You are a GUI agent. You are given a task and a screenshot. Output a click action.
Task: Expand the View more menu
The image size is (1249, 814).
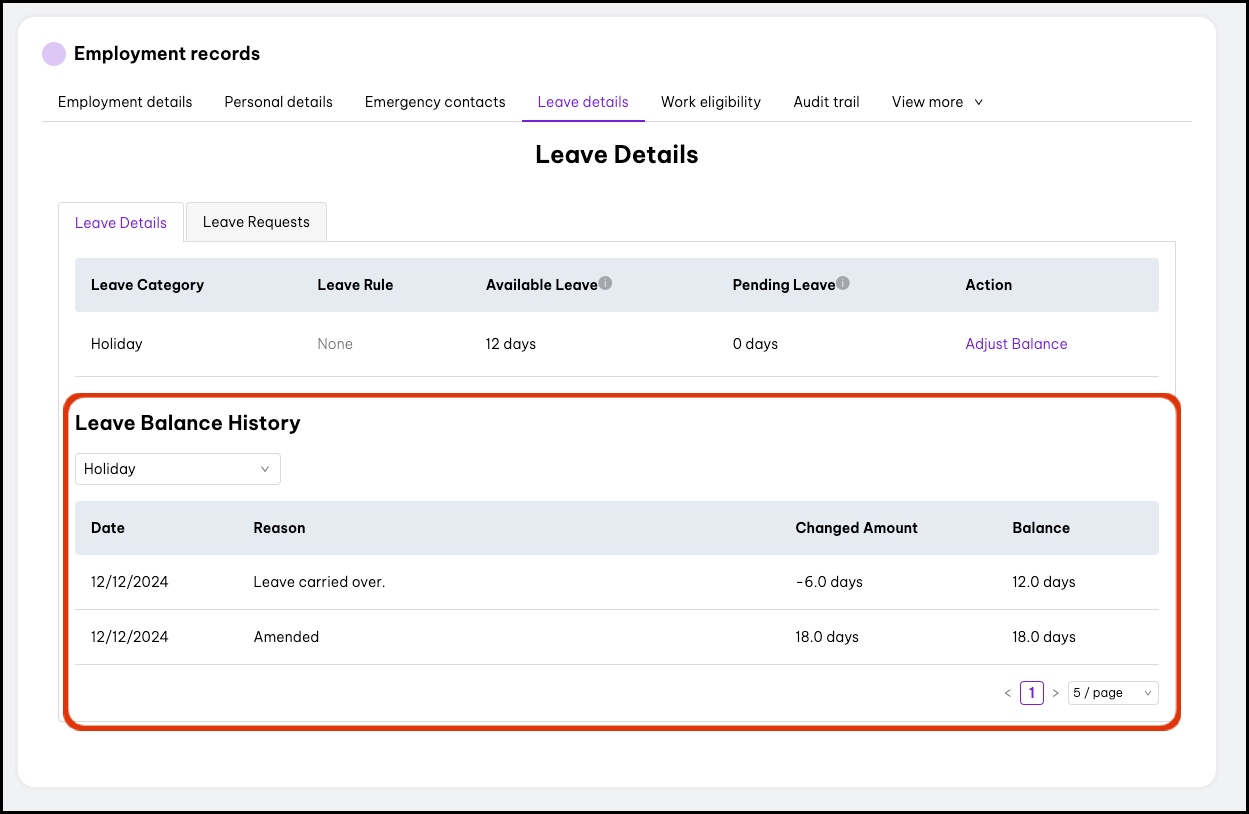(x=937, y=102)
